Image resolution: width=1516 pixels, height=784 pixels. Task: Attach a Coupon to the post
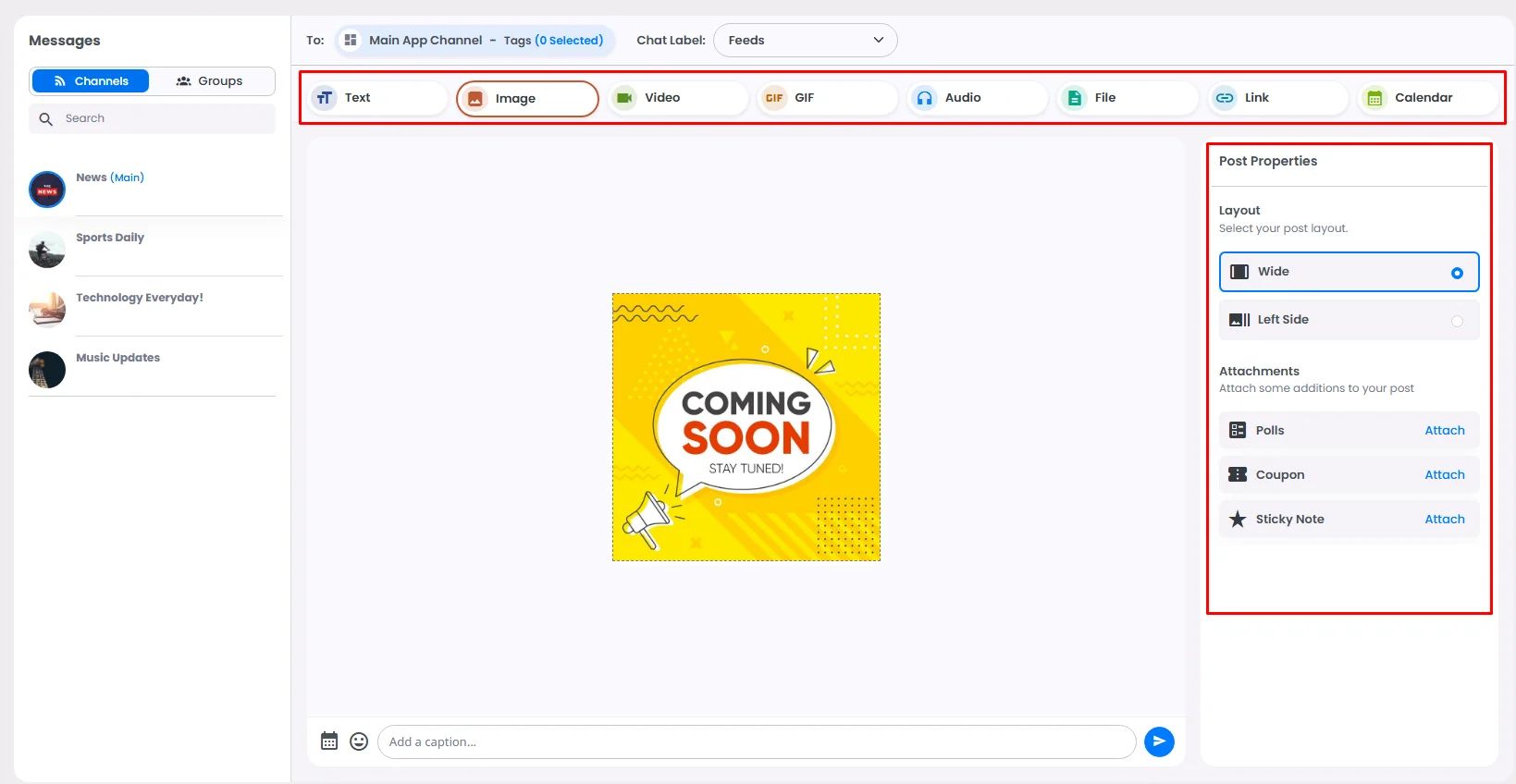pos(1444,475)
